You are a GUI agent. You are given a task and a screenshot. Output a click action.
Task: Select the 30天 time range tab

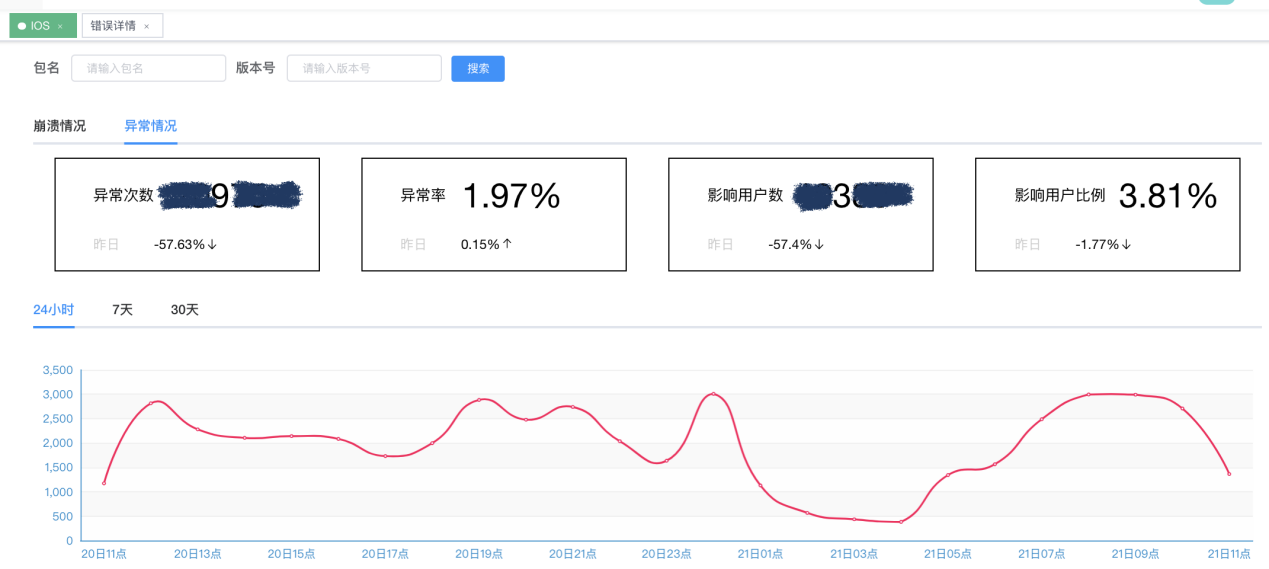(185, 310)
